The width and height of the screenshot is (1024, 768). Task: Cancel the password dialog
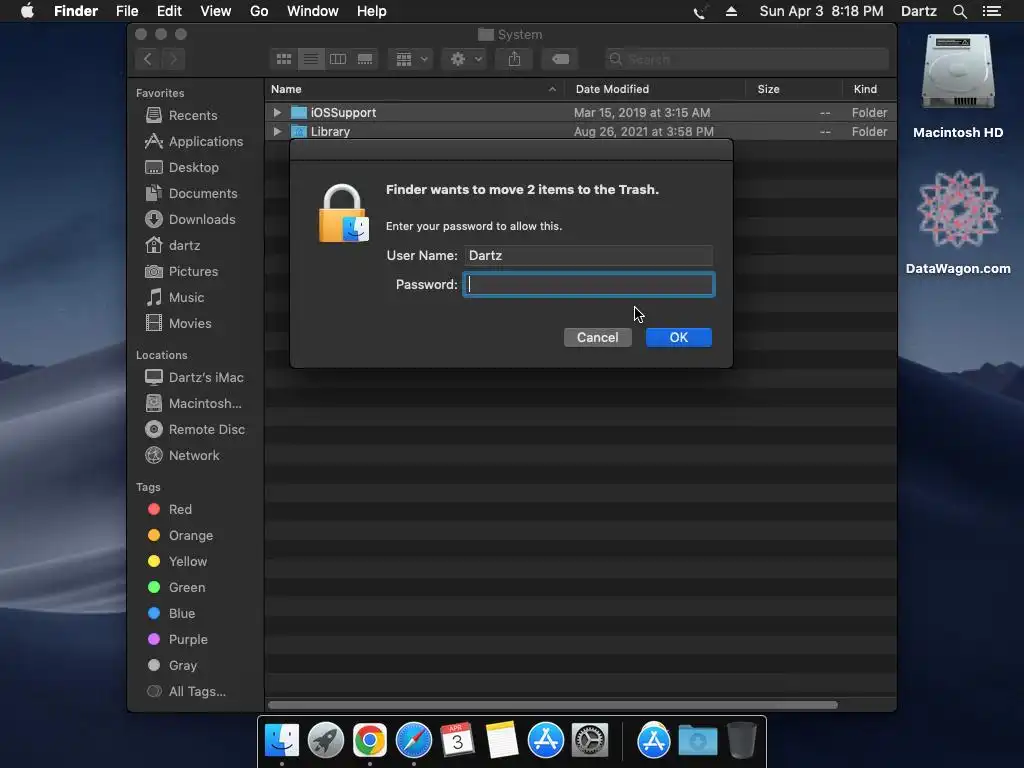coord(598,338)
